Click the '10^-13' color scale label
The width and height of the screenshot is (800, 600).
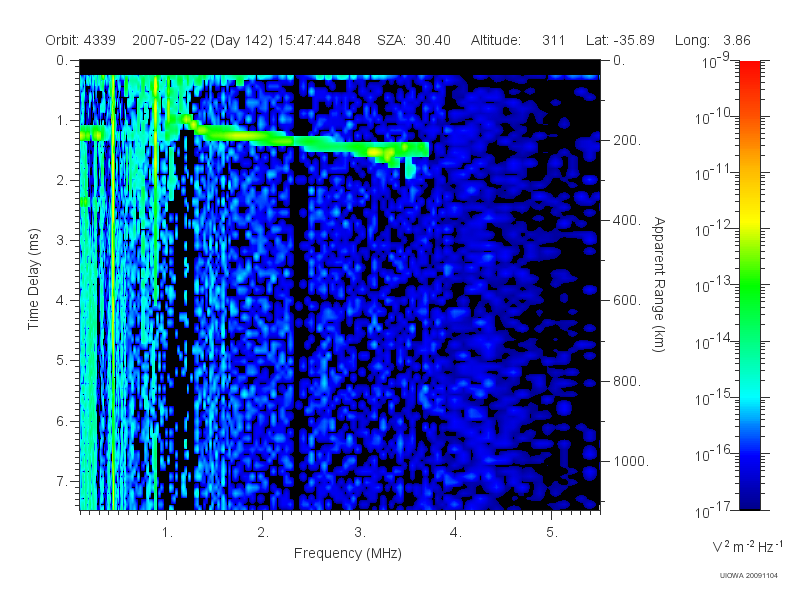coord(715,285)
